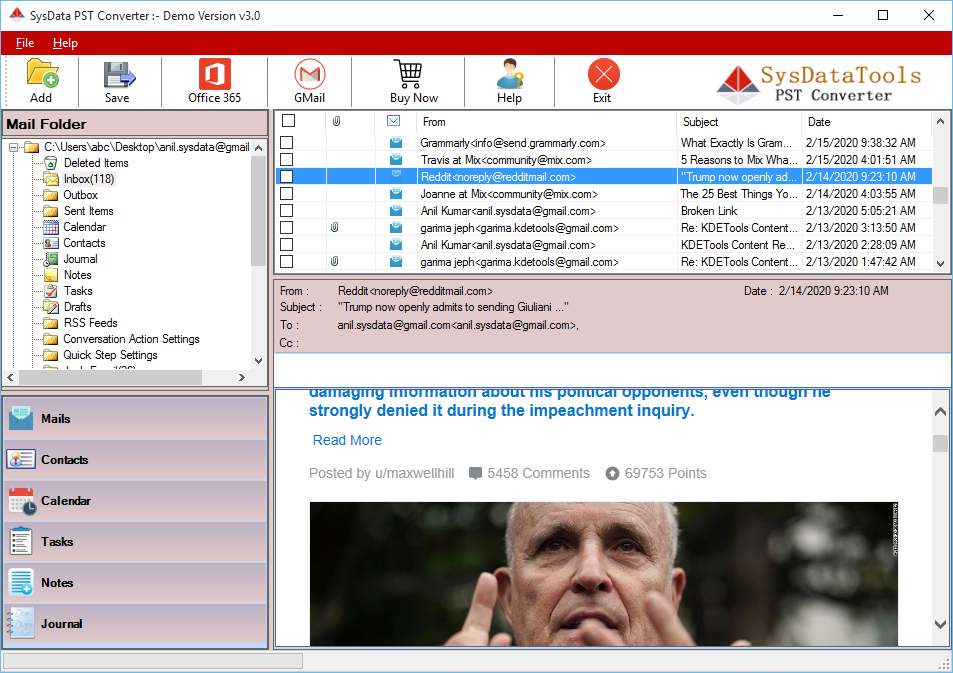Image resolution: width=953 pixels, height=673 pixels.
Task: Check the Reddit email checkbox
Action: pos(286,177)
